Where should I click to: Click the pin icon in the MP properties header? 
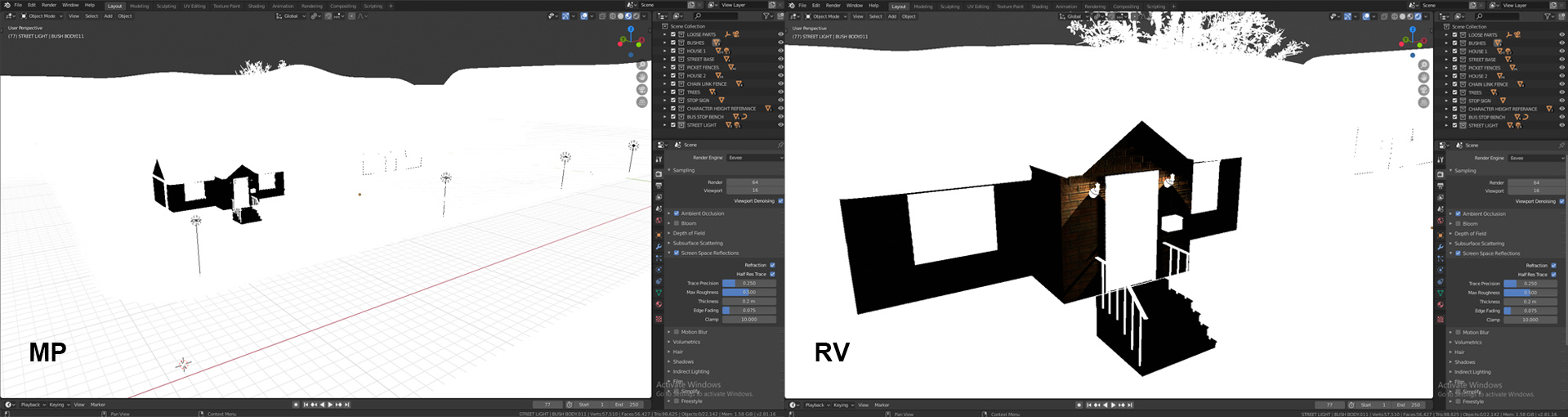point(780,145)
